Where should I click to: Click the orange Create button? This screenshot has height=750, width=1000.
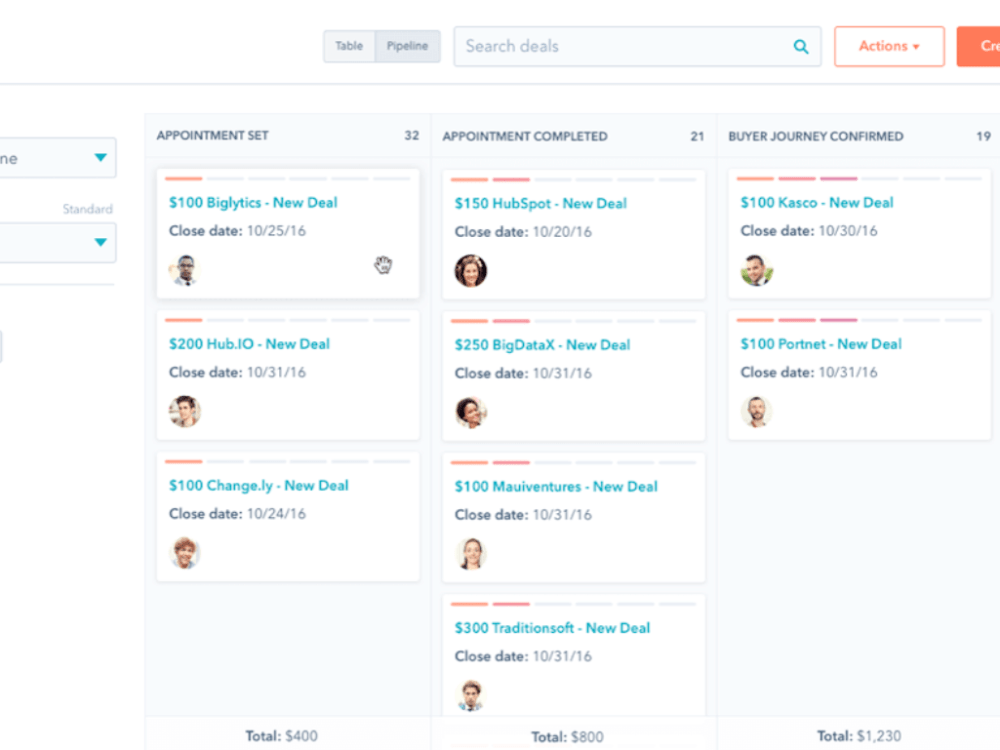click(978, 46)
